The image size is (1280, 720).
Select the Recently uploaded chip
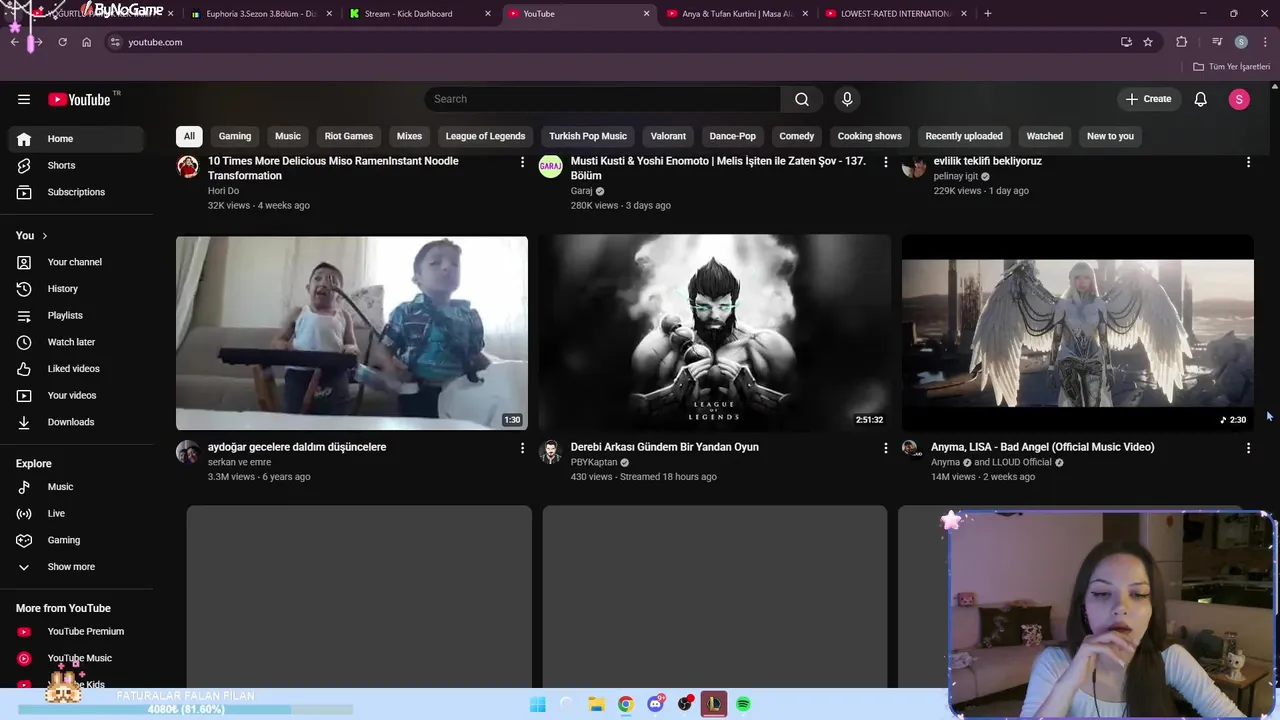click(964, 136)
